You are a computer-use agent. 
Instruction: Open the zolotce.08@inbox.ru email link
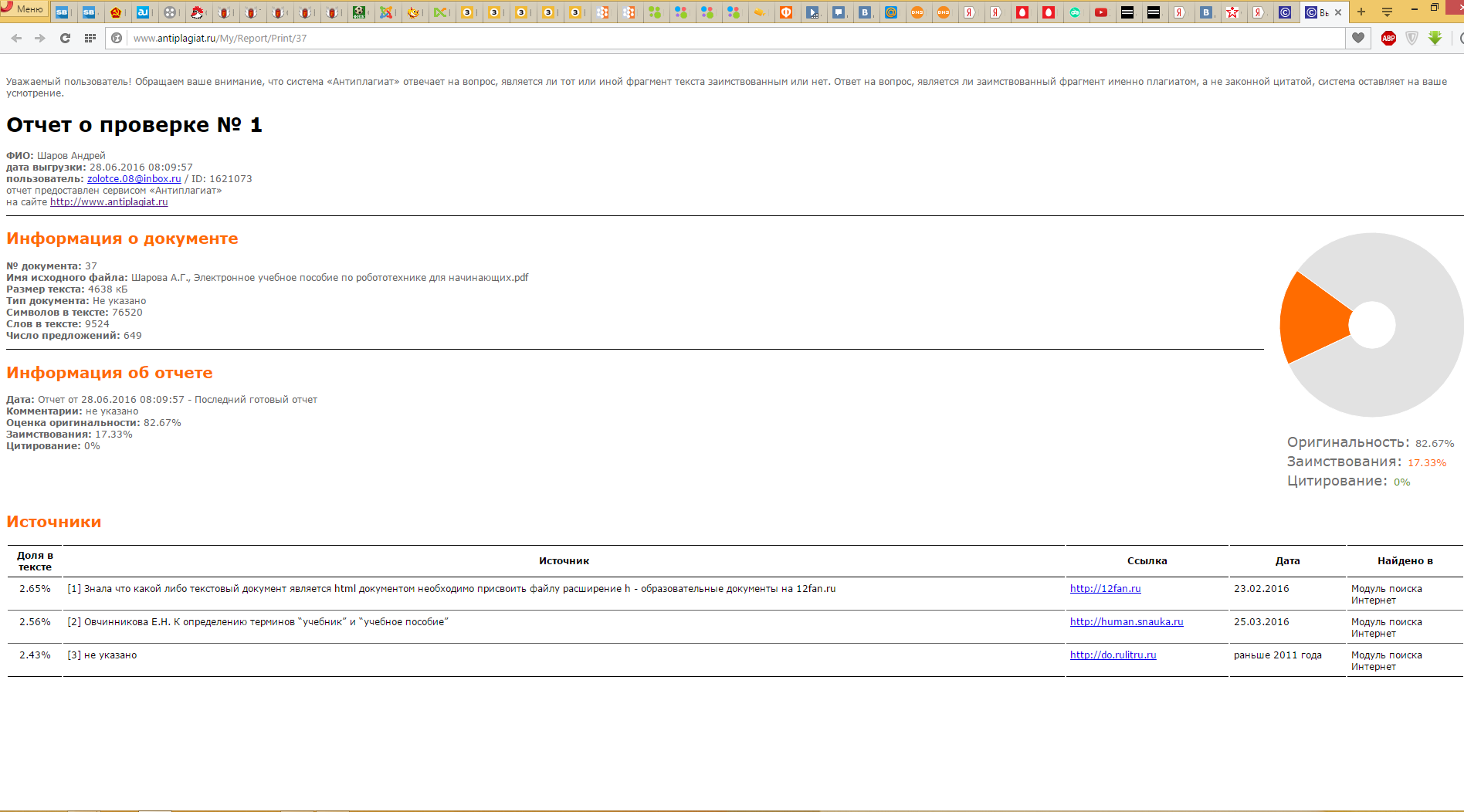click(134, 179)
